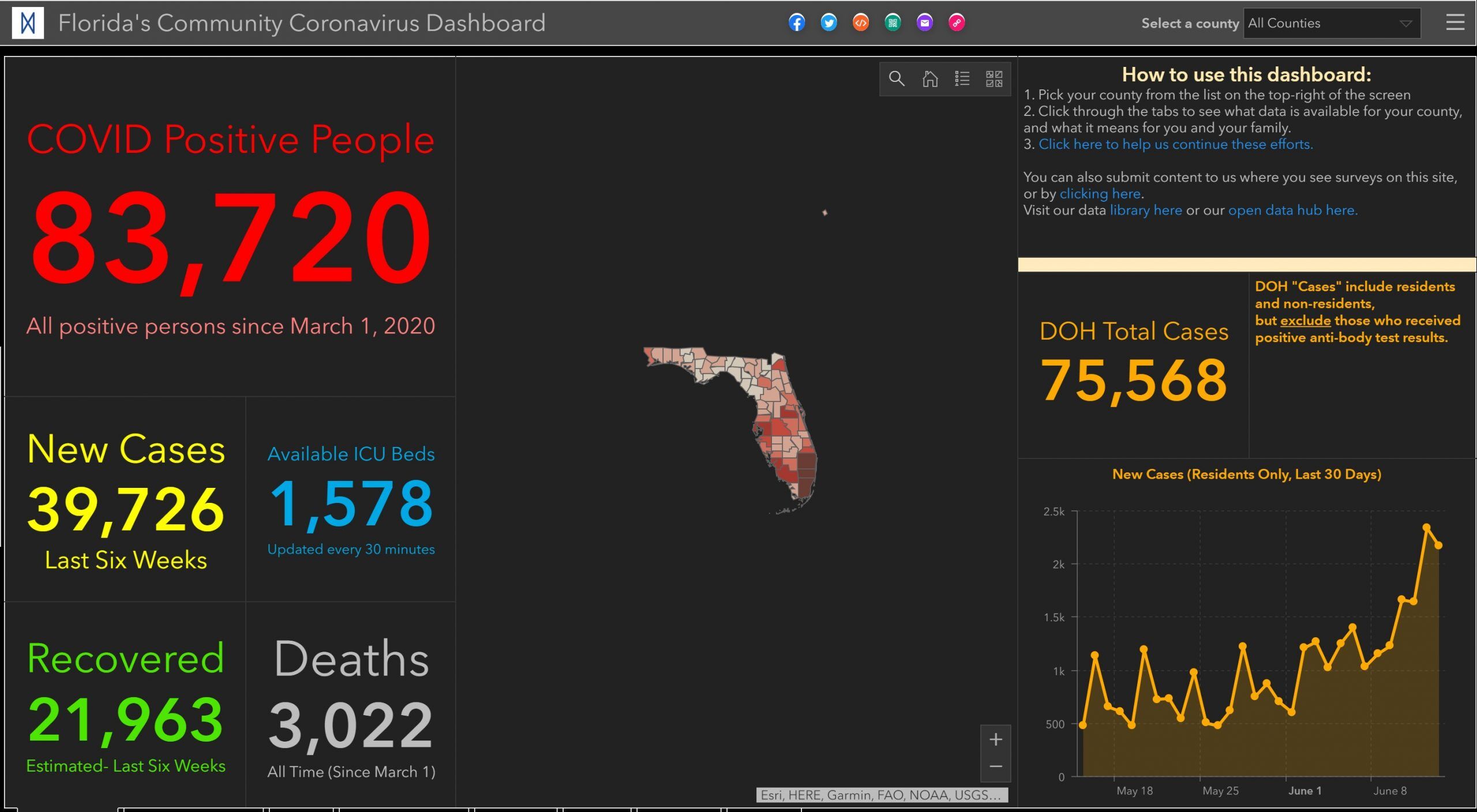This screenshot has width=1477, height=812.
Task: Click the Deaths 3,022 value
Action: tap(351, 725)
